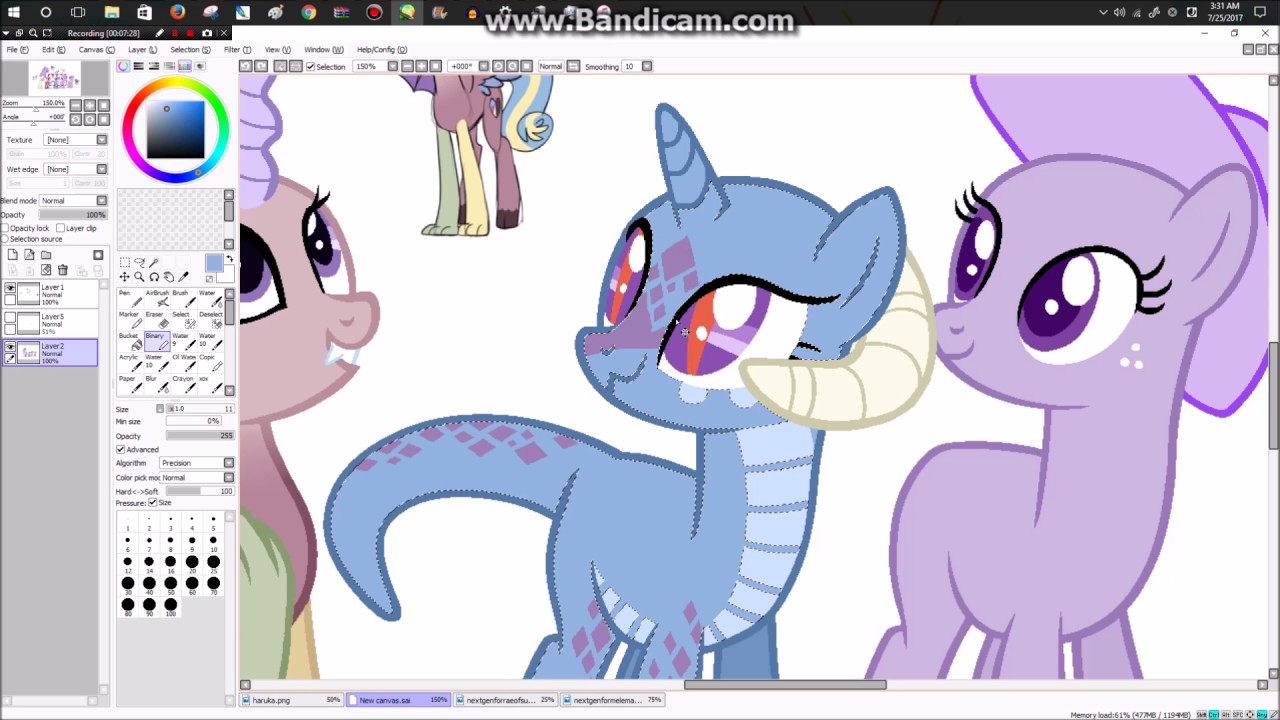
Task: Delete the selected layer with trash icon
Action: (x=63, y=270)
